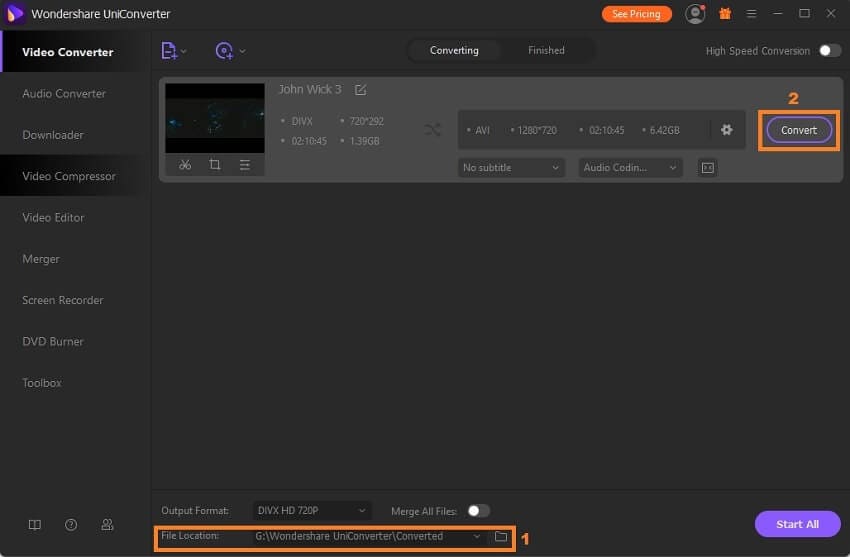
Task: Click the shuffle conversion arrows icon
Action: [433, 129]
